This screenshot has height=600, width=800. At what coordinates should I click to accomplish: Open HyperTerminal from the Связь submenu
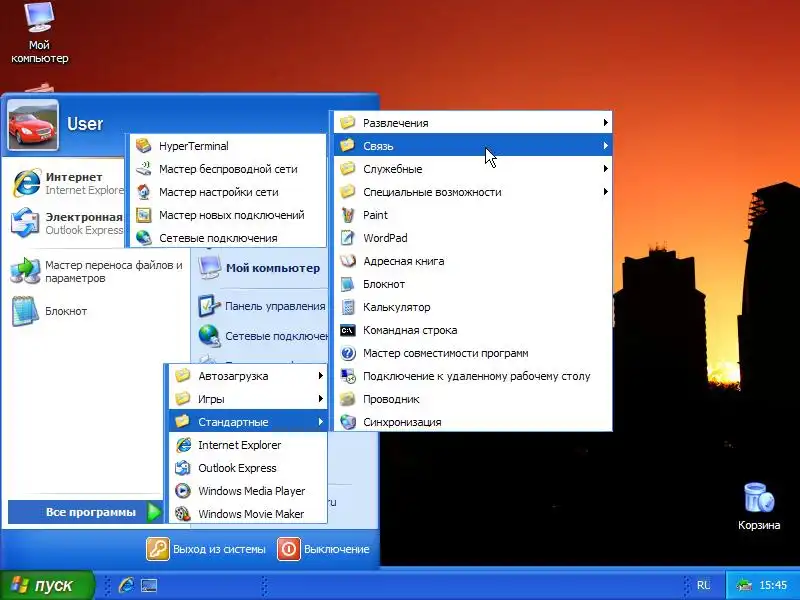pos(228,146)
